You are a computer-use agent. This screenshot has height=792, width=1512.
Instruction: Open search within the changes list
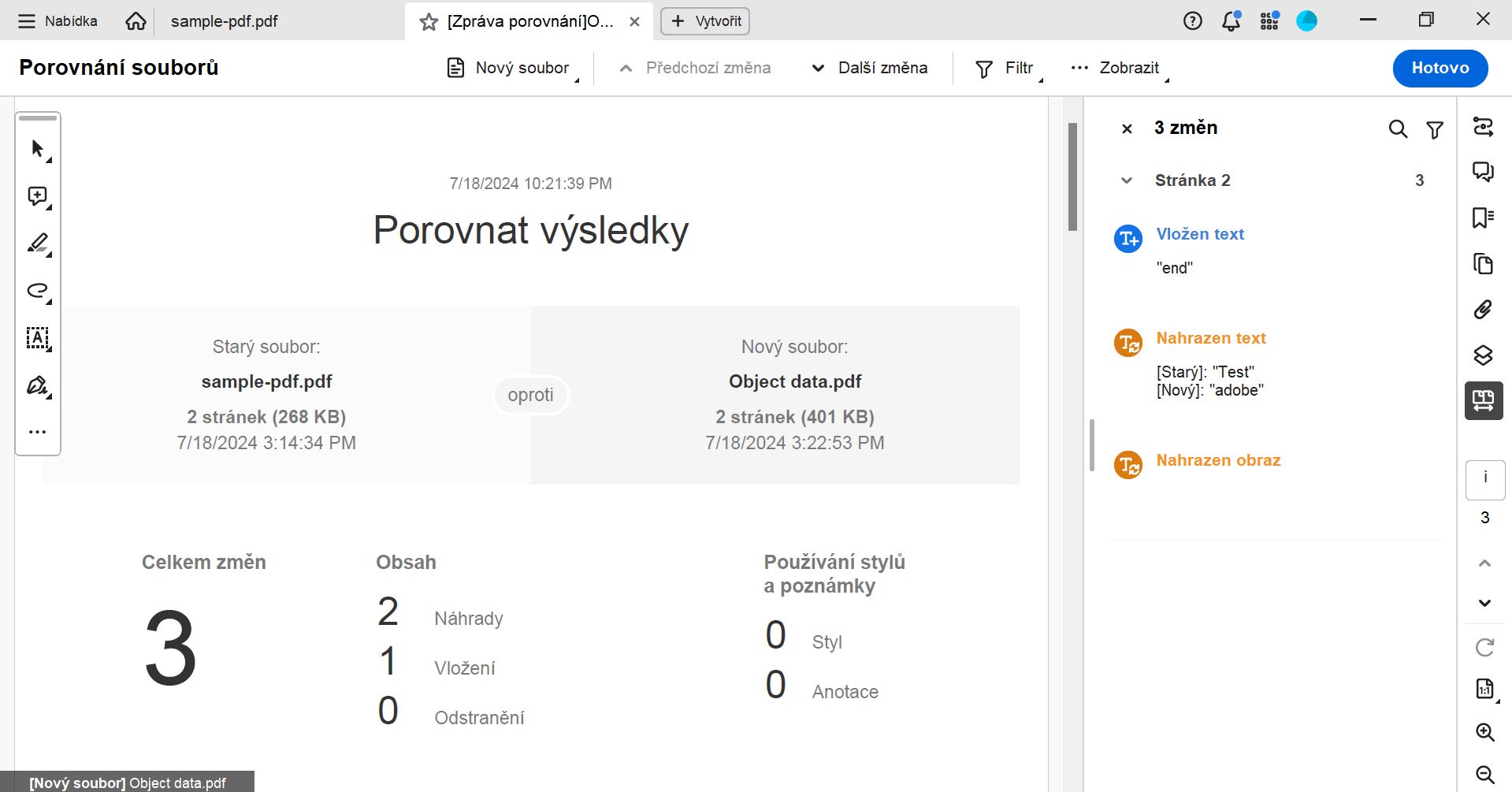pyautogui.click(x=1399, y=128)
